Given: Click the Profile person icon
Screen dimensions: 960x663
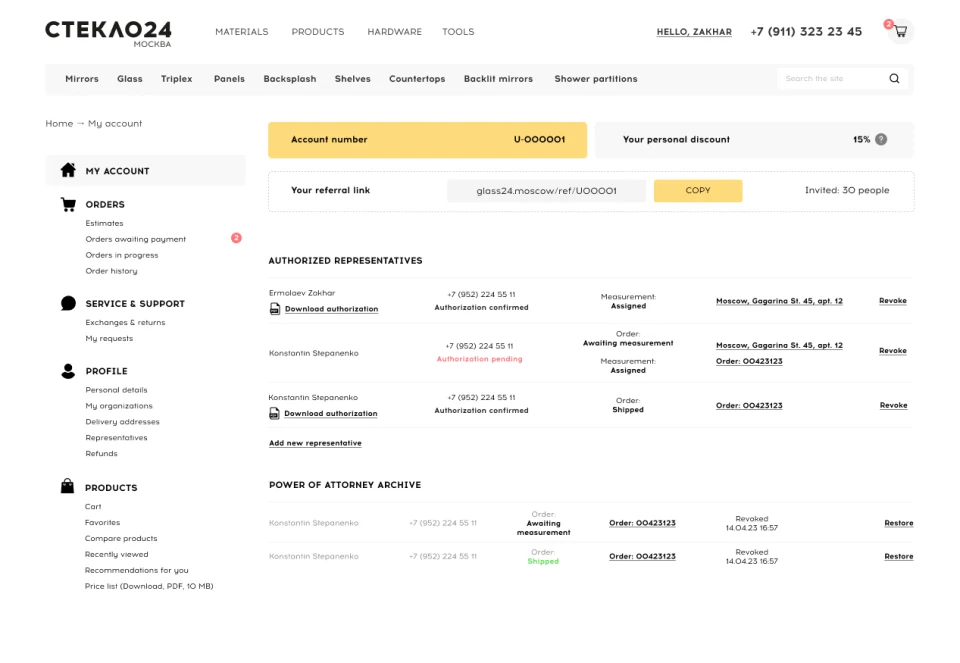Looking at the screenshot, I should (x=68, y=371).
